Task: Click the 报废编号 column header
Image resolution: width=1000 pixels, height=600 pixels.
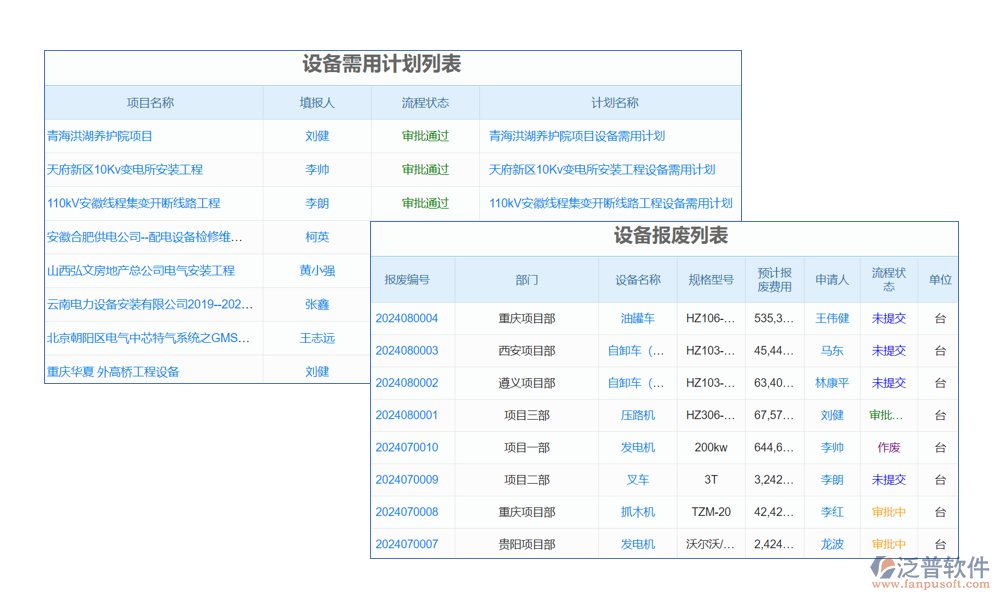Action: click(407, 281)
